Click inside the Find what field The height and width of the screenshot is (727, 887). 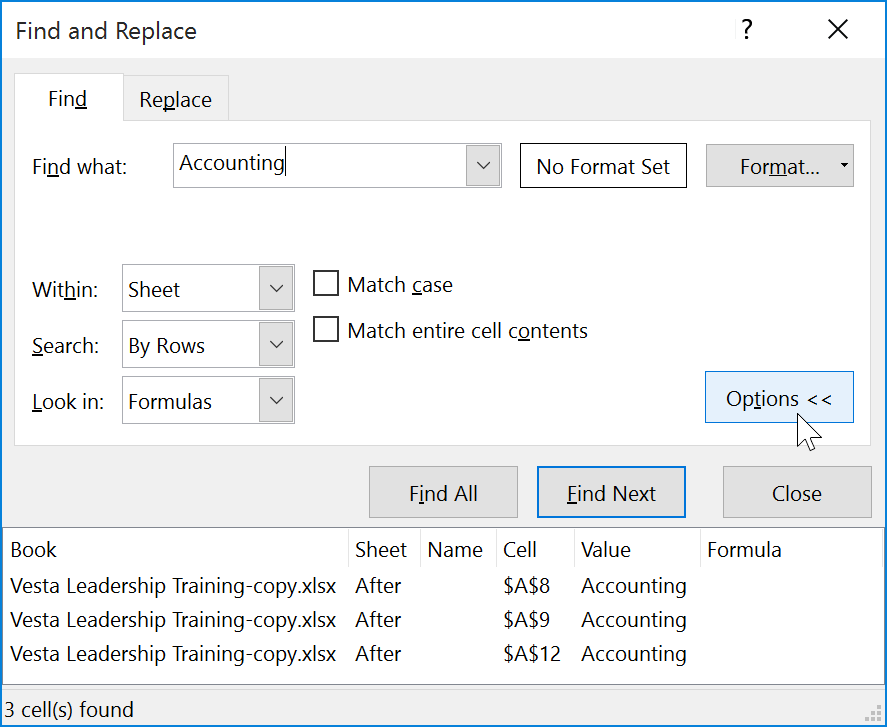click(320, 166)
